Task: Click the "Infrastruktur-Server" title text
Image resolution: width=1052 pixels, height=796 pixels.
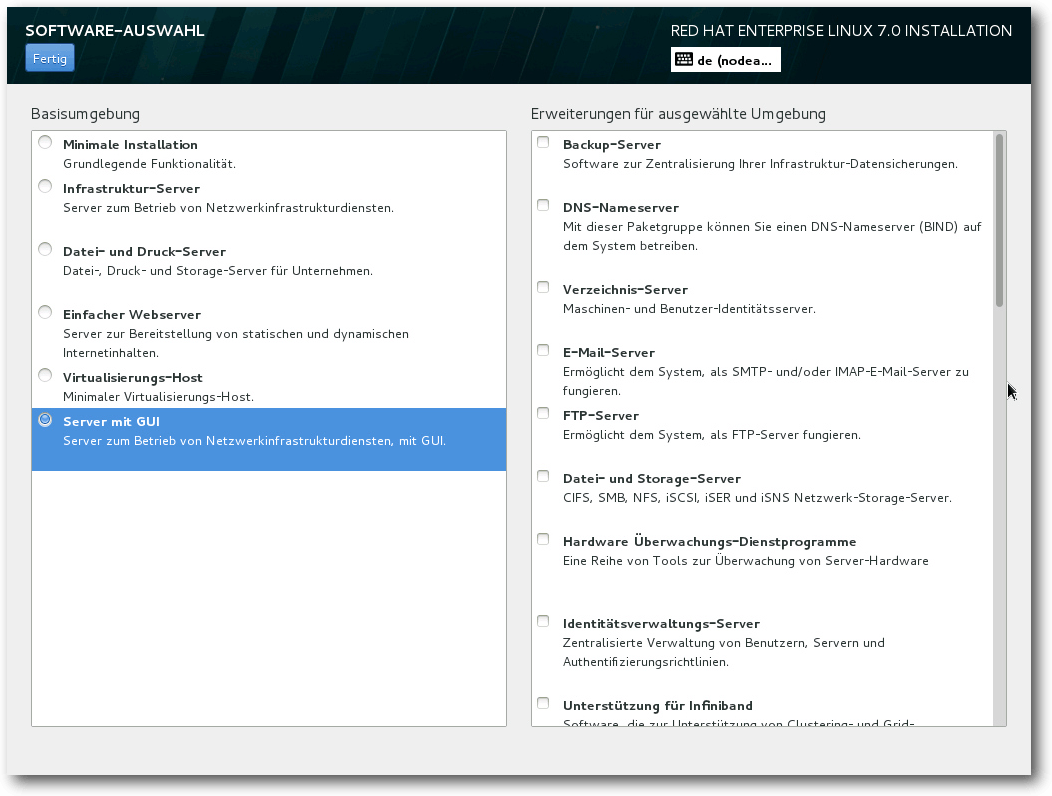Action: point(132,189)
